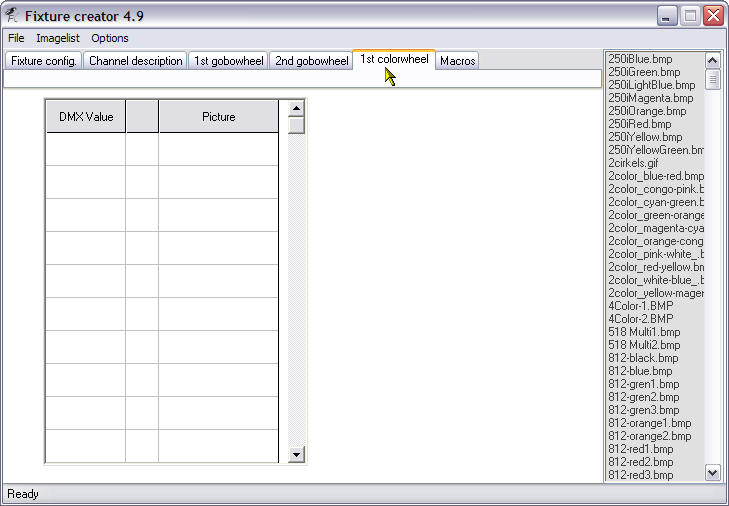This screenshot has height=506, width=729.
Task: Switch to the Fixture config. tab
Action: [x=44, y=61]
